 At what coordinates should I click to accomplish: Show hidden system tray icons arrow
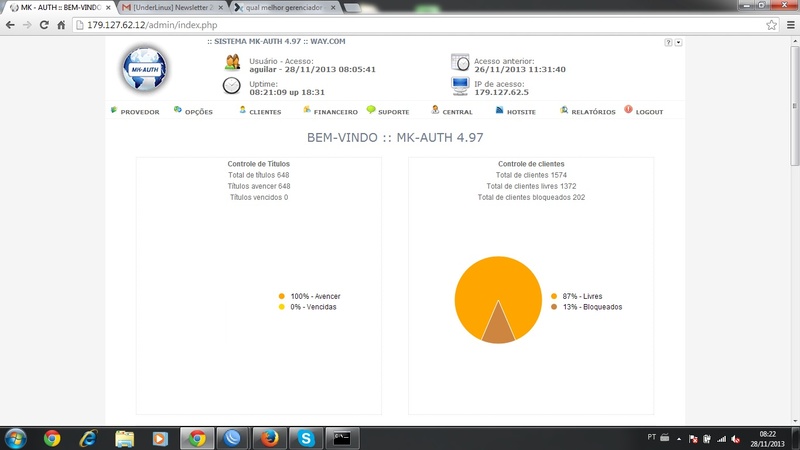(679, 439)
